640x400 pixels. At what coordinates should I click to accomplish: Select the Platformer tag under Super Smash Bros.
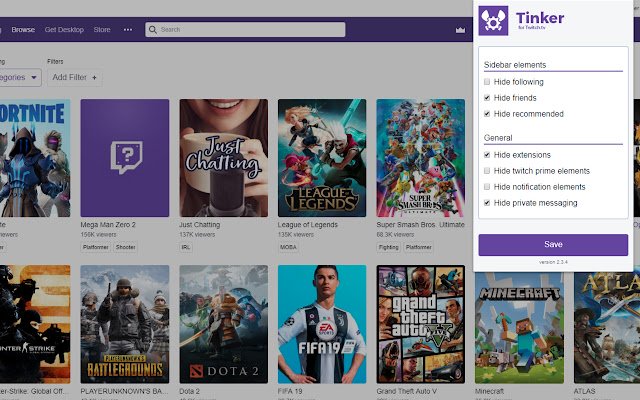click(419, 247)
